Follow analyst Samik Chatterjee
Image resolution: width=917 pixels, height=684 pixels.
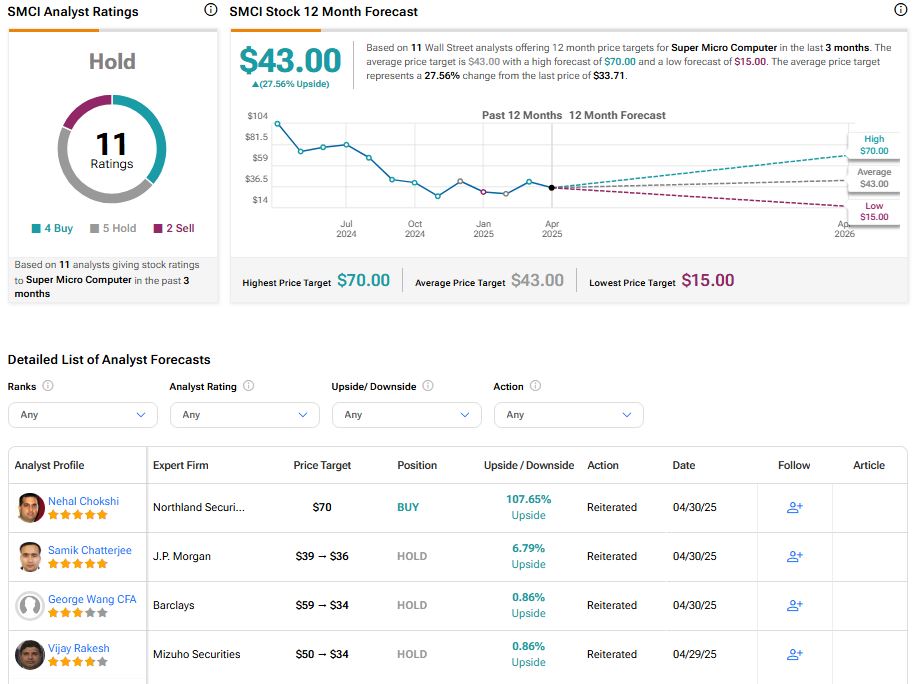click(x=794, y=557)
